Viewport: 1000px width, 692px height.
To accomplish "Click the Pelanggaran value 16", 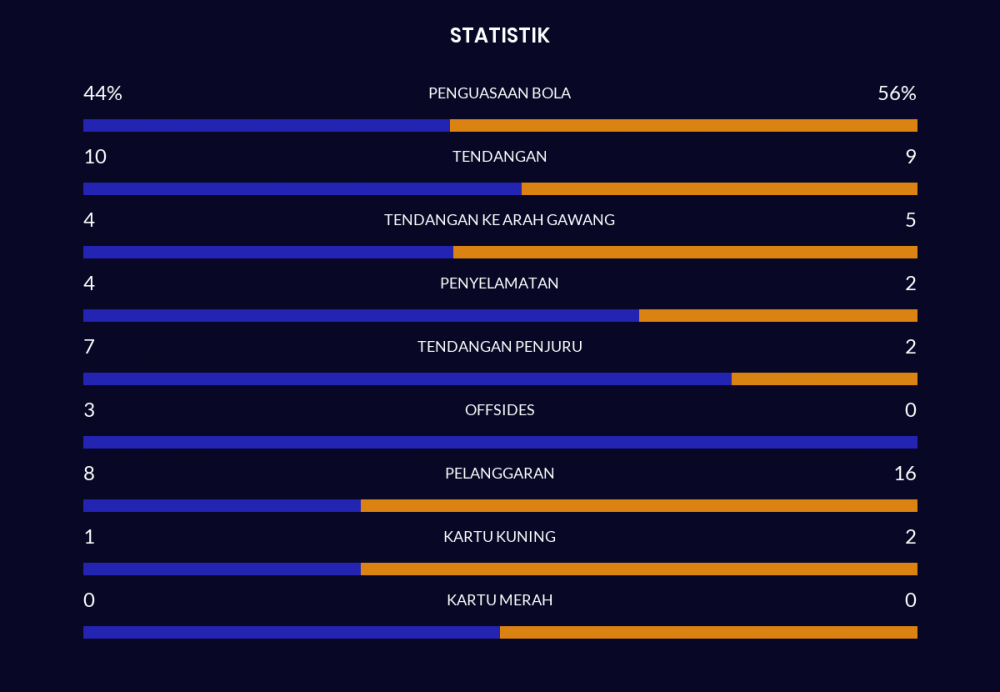I will pos(904,473).
